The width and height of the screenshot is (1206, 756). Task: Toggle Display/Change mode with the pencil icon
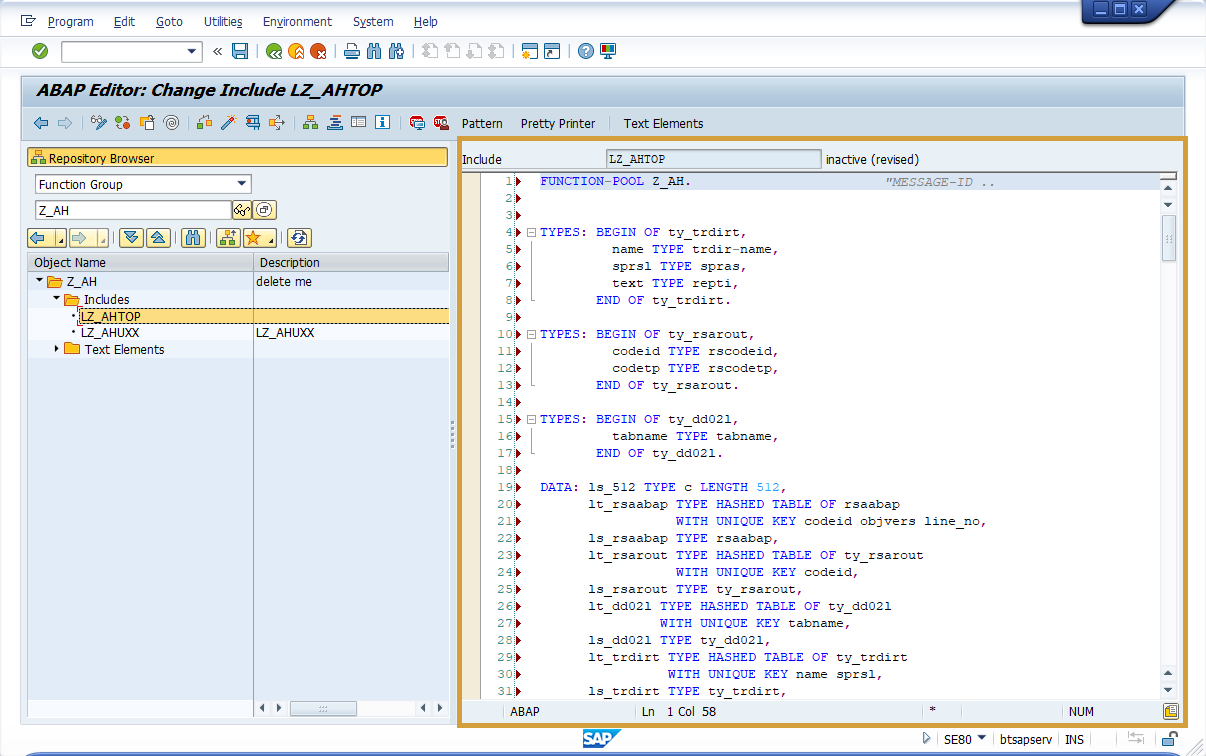pos(98,122)
